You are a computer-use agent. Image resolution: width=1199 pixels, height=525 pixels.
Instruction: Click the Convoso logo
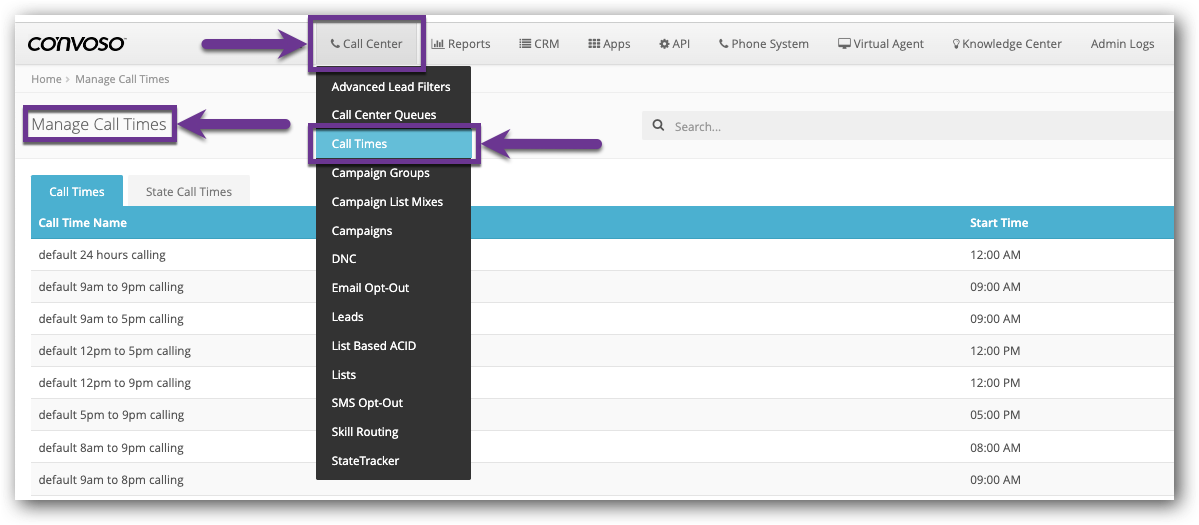(76, 44)
